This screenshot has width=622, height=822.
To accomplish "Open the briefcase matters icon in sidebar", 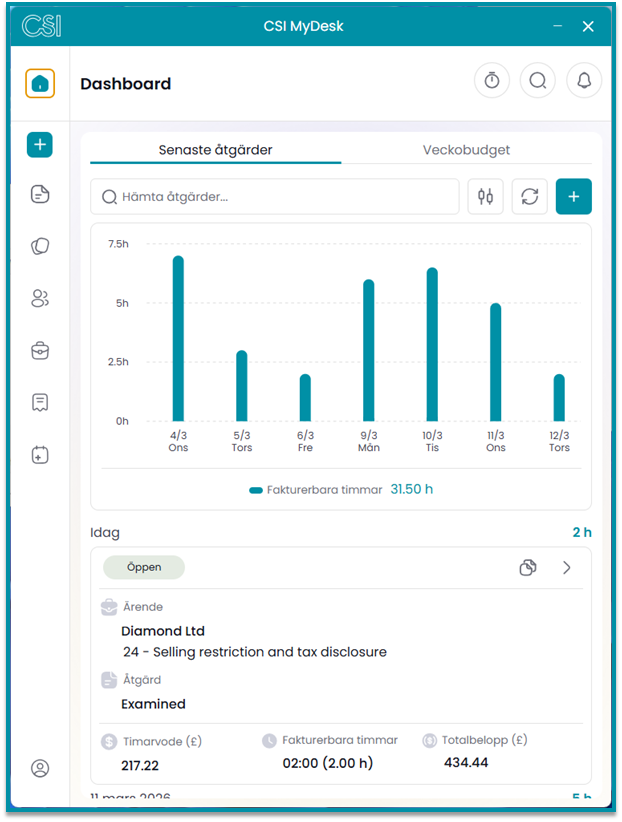I will [x=40, y=350].
